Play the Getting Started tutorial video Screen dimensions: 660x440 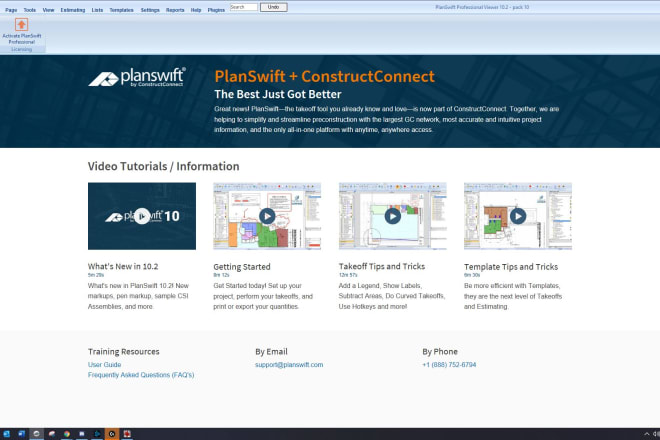[x=267, y=216]
